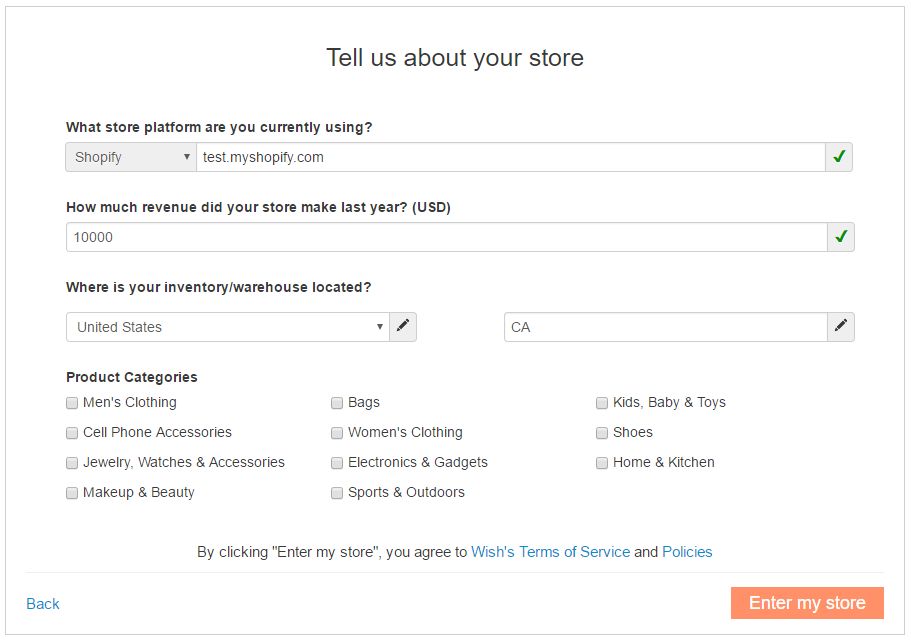Check the Home & Kitchen category
Viewport: 911px width, 641px height.
pyautogui.click(x=601, y=462)
